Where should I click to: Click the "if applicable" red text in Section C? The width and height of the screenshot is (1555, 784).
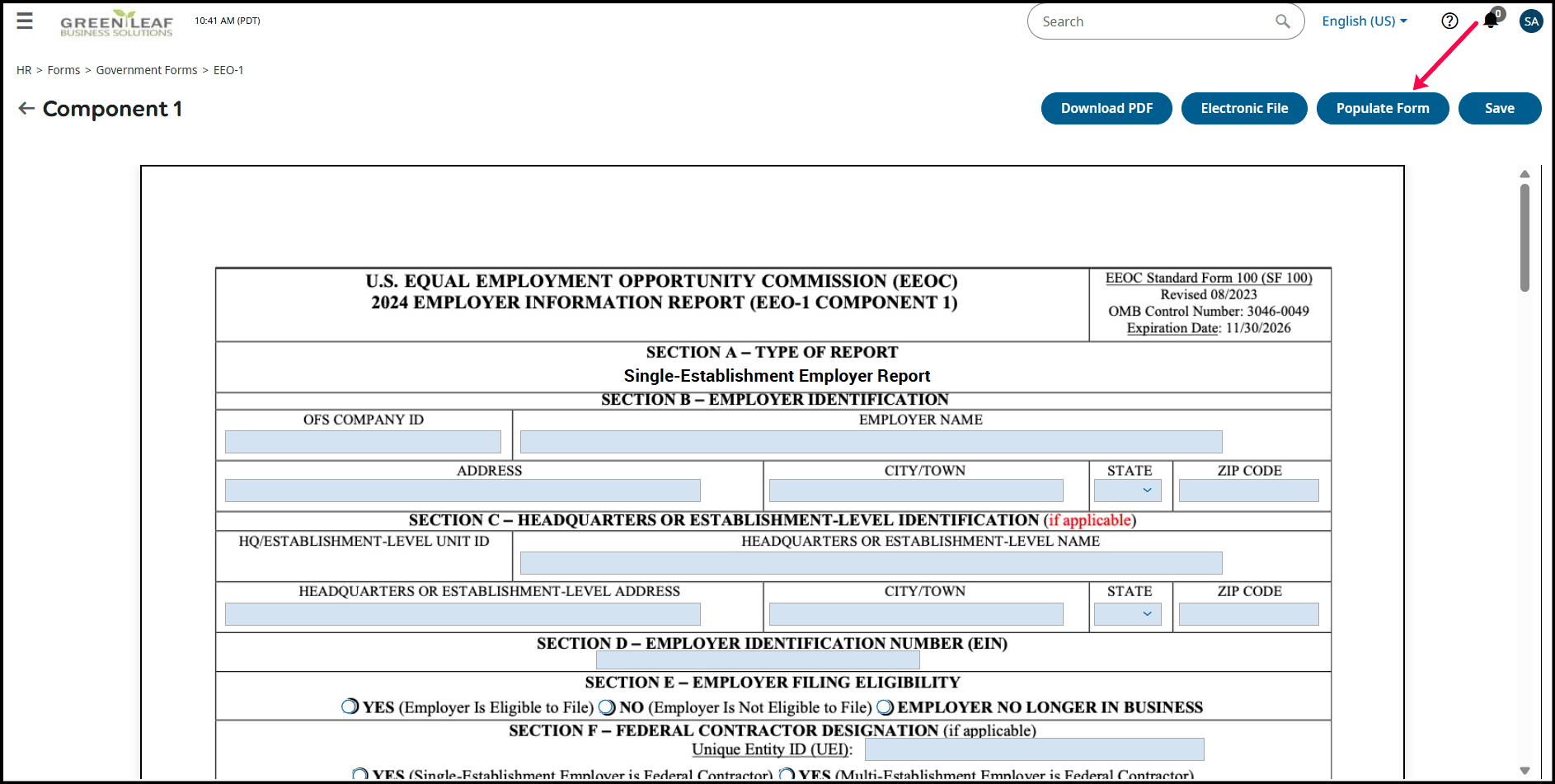coord(1089,520)
